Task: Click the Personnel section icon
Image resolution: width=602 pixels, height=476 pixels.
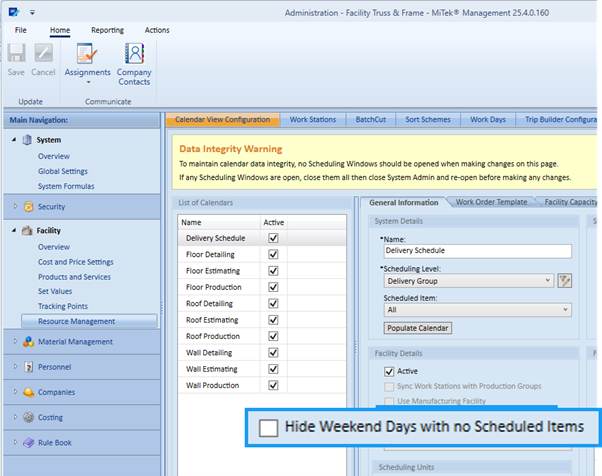Action: (28, 367)
